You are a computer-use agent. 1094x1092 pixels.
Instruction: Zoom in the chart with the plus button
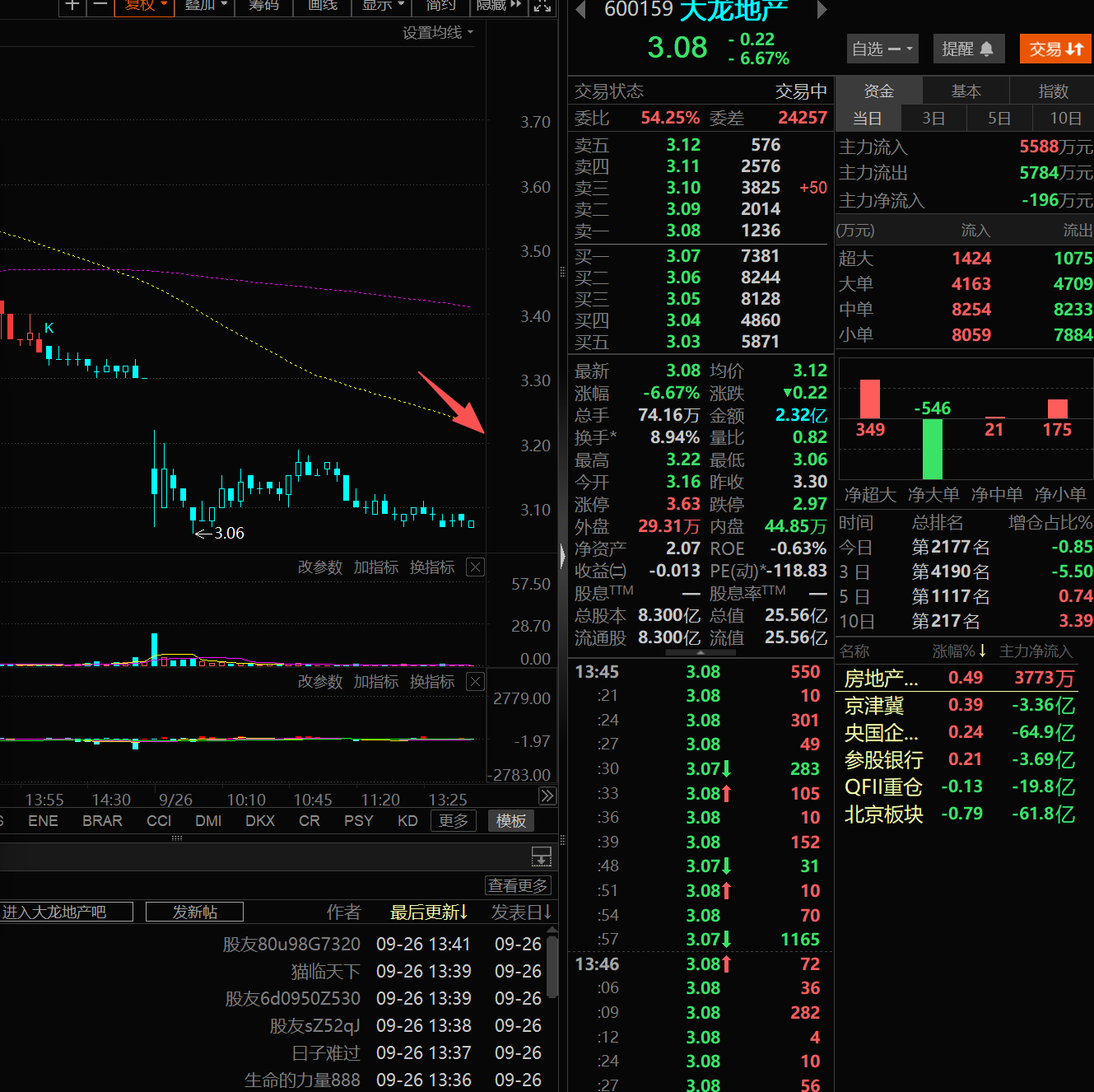[72, 6]
